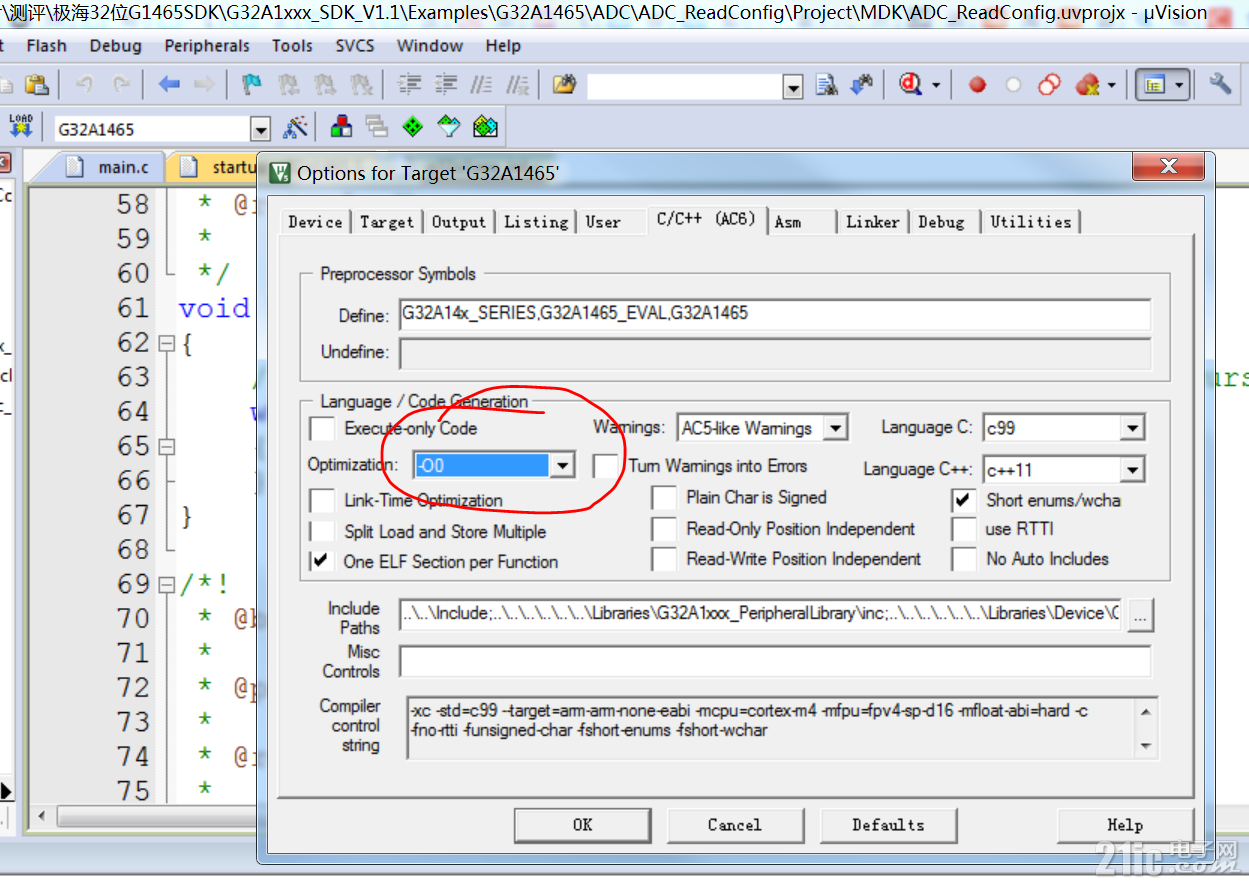Click the LOAD download to flash icon
This screenshot has width=1249, height=883.
coord(21,127)
